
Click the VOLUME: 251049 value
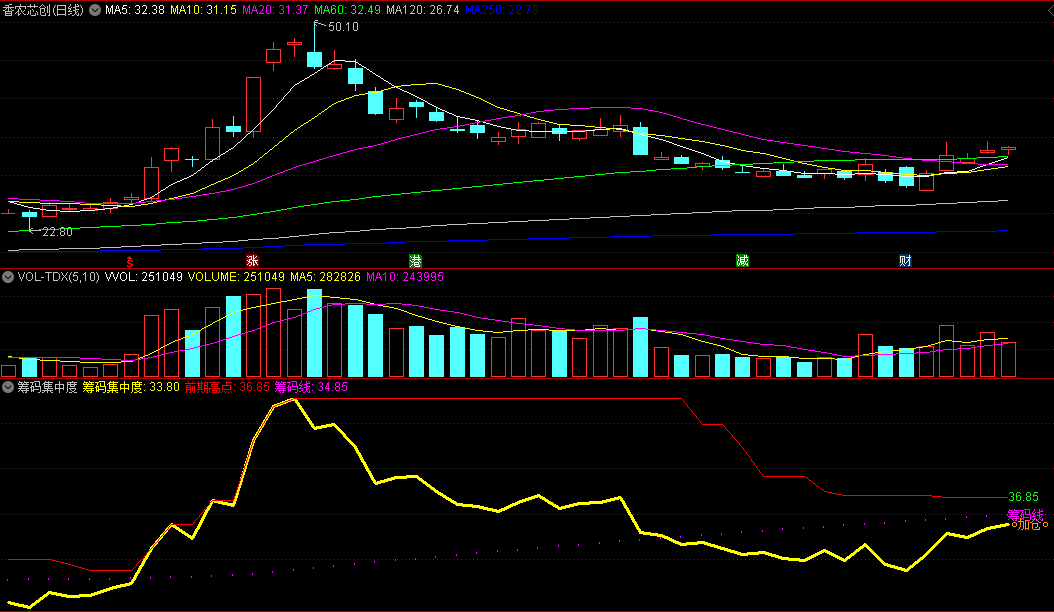pyautogui.click(x=236, y=277)
